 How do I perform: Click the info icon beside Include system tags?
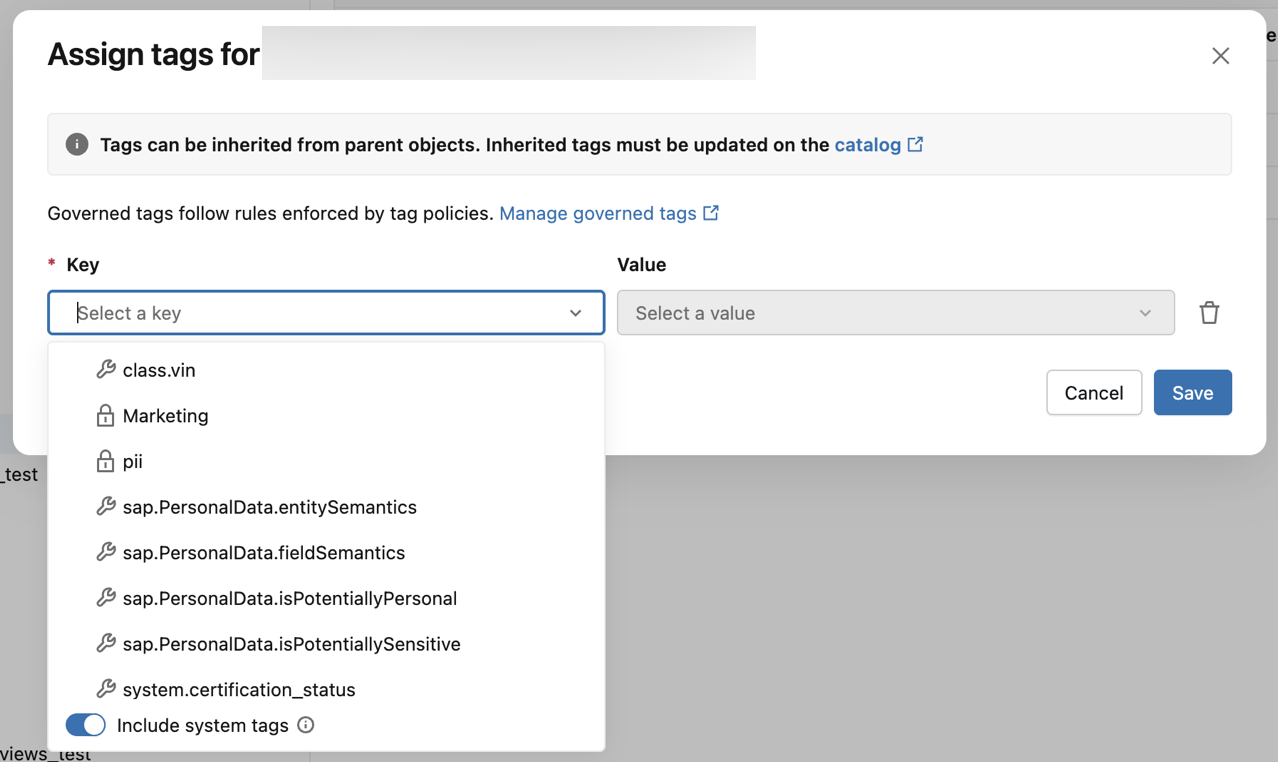(306, 725)
